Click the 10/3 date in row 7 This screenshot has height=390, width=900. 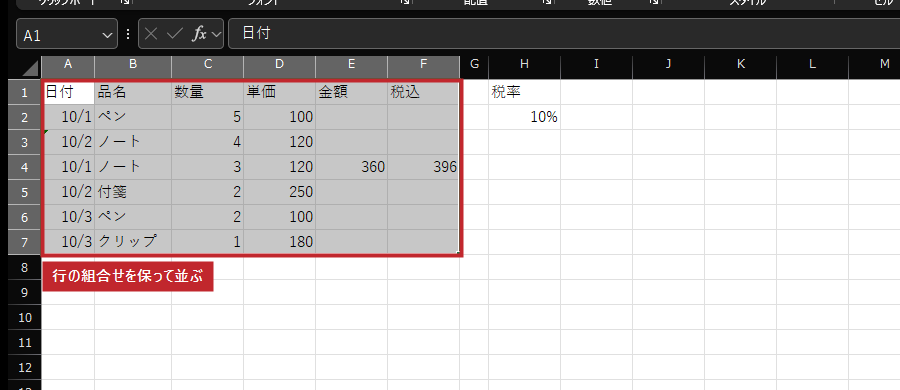tap(69, 242)
